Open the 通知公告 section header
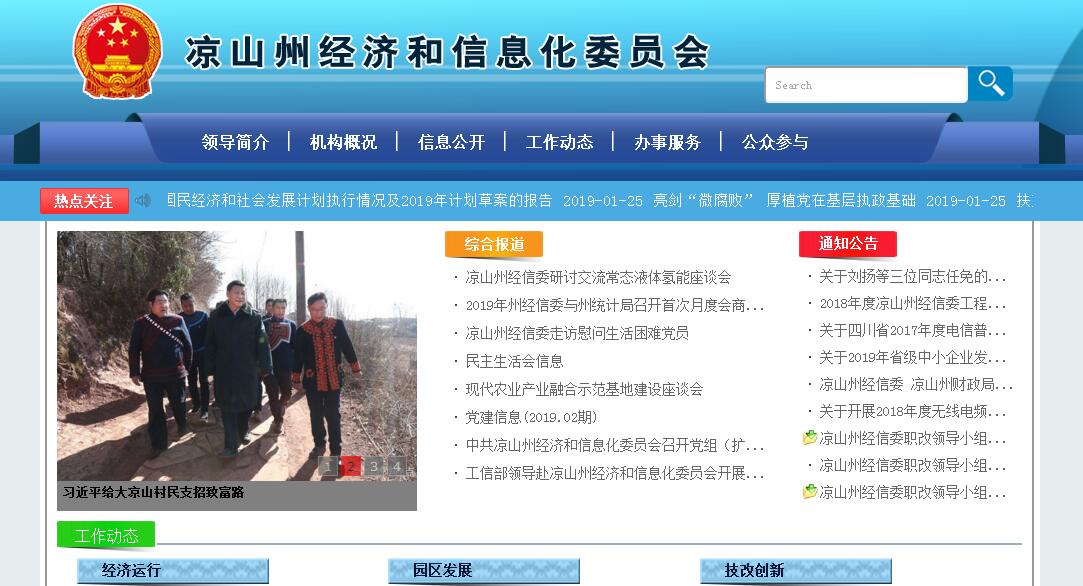Screen dimensions: 1083x586 point(848,244)
